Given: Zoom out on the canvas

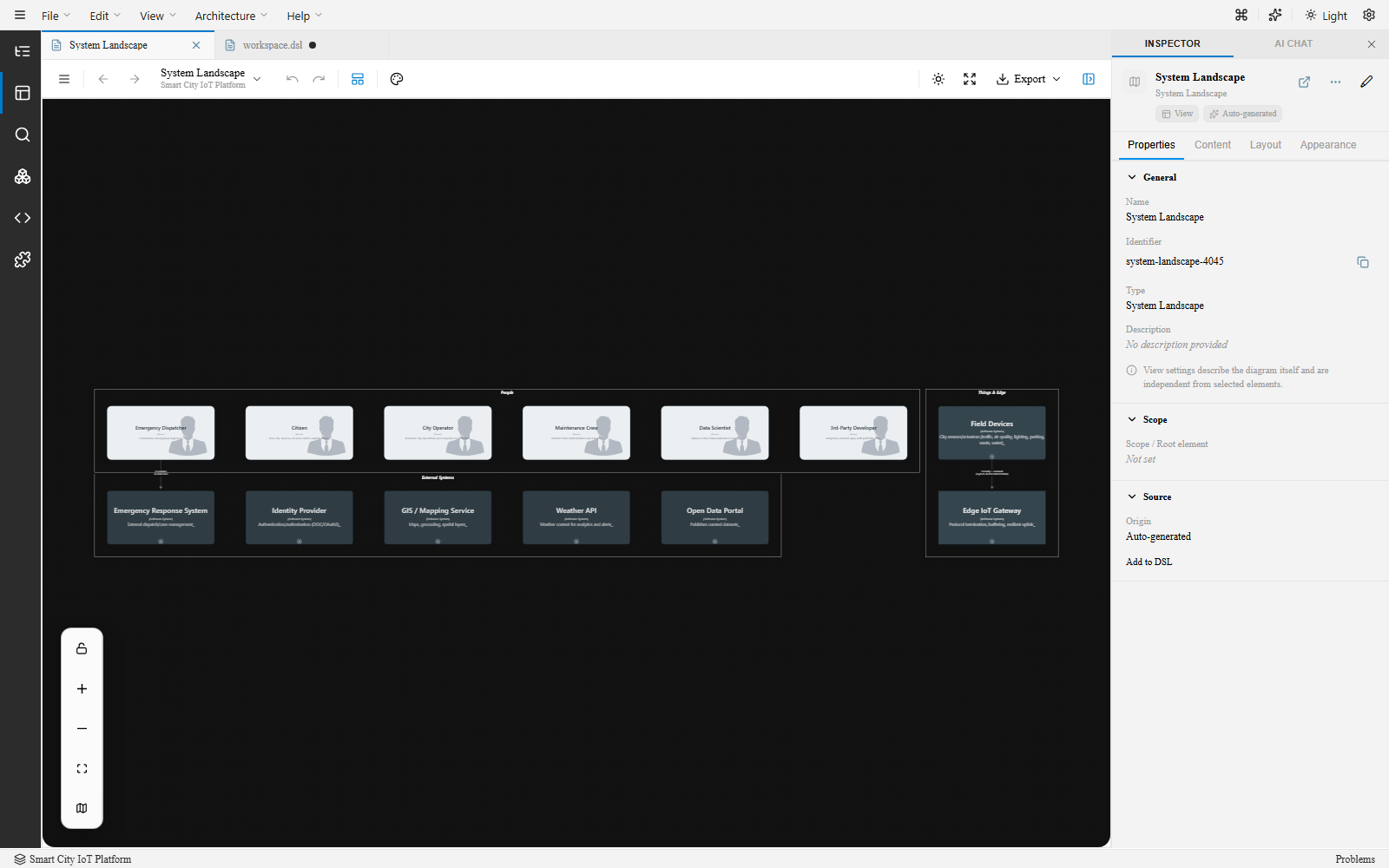Looking at the screenshot, I should pos(82,729).
